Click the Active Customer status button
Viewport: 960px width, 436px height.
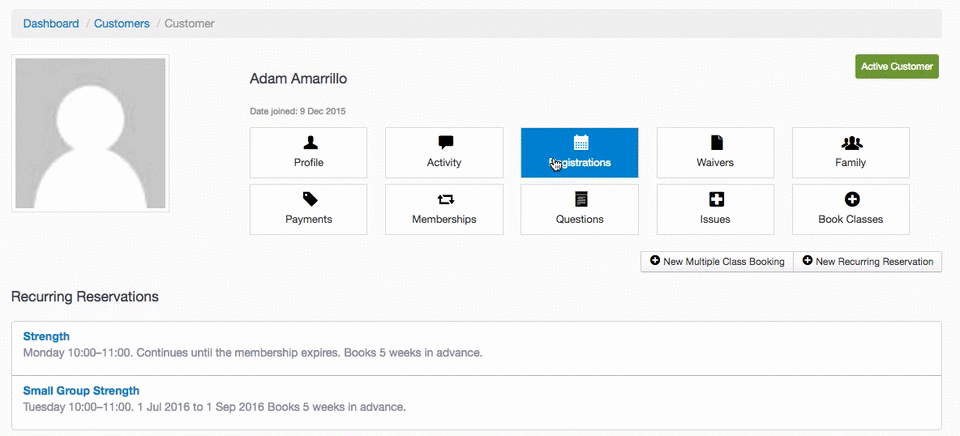click(897, 67)
